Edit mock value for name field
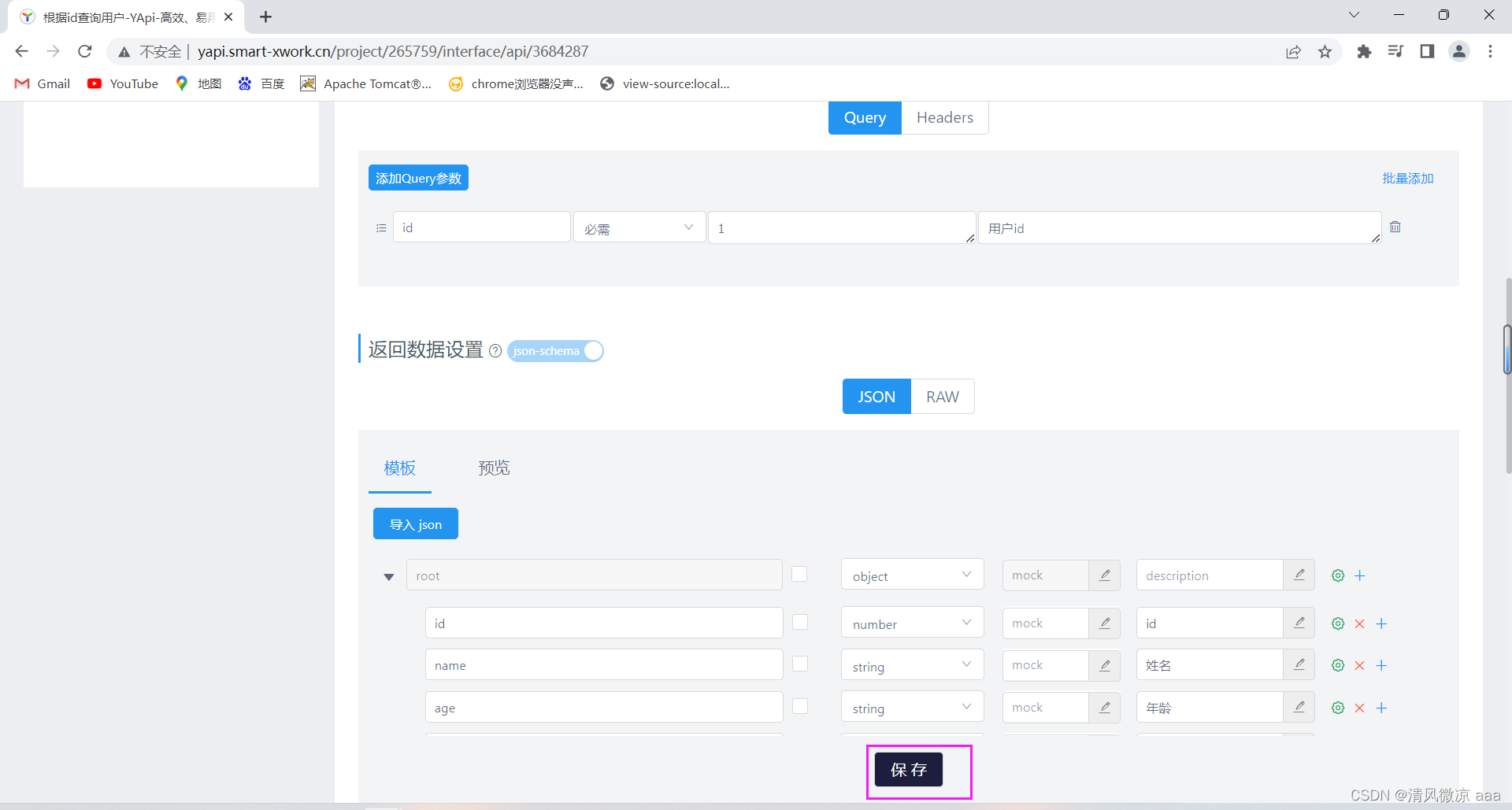 (1105, 665)
